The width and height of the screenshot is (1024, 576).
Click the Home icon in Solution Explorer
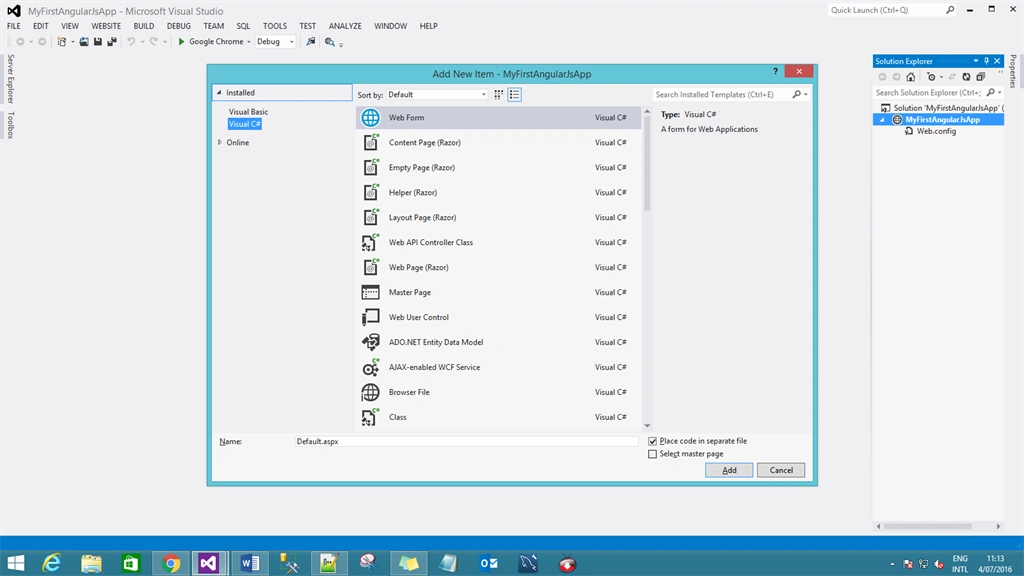910,77
